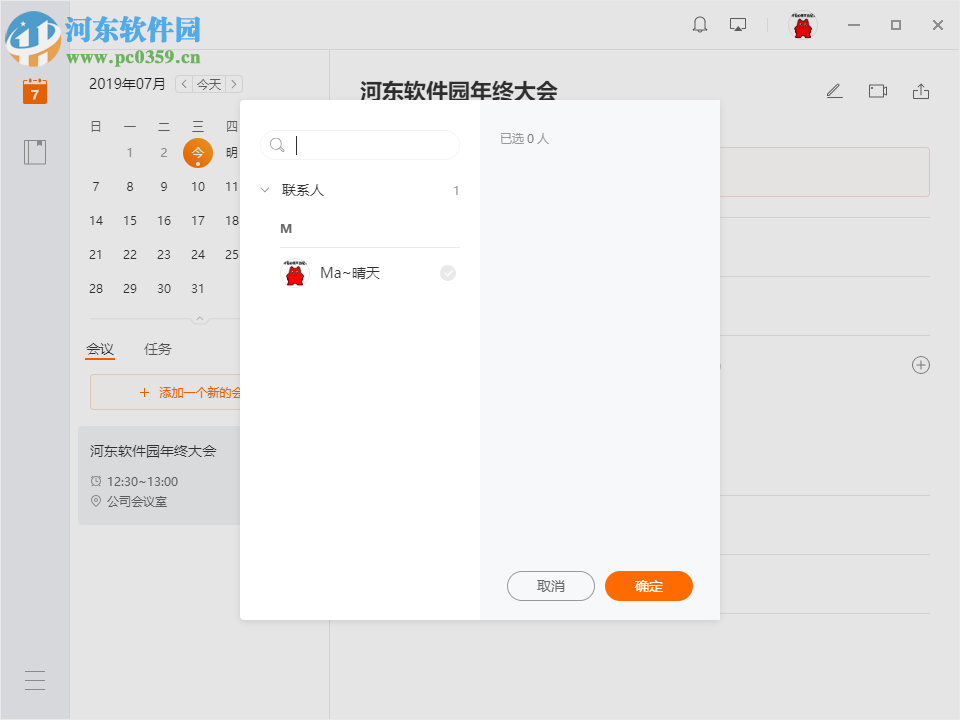Screen dimensions: 960x720
Task: Click the screen cast icon in title bar
Action: tap(738, 24)
